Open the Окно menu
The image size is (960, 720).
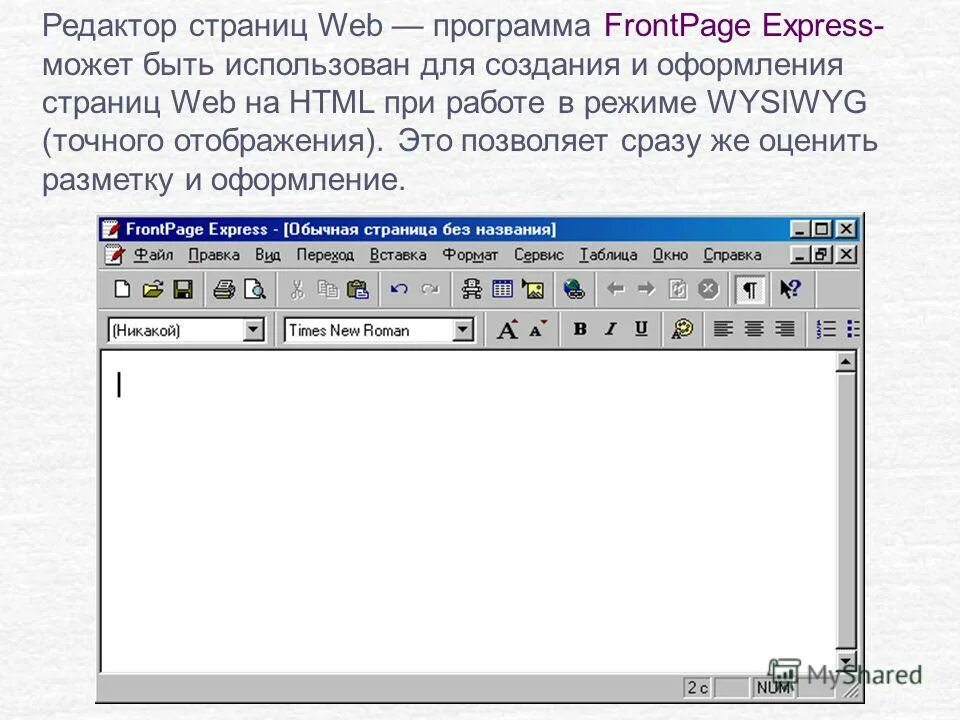[670, 255]
